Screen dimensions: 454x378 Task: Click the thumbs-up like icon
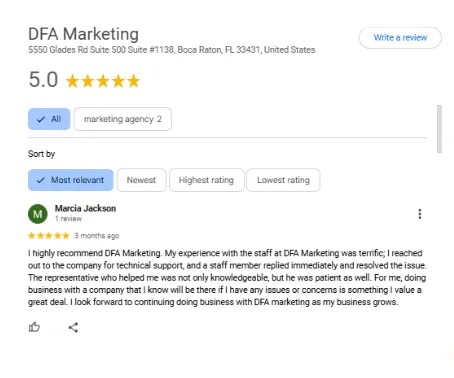34,327
